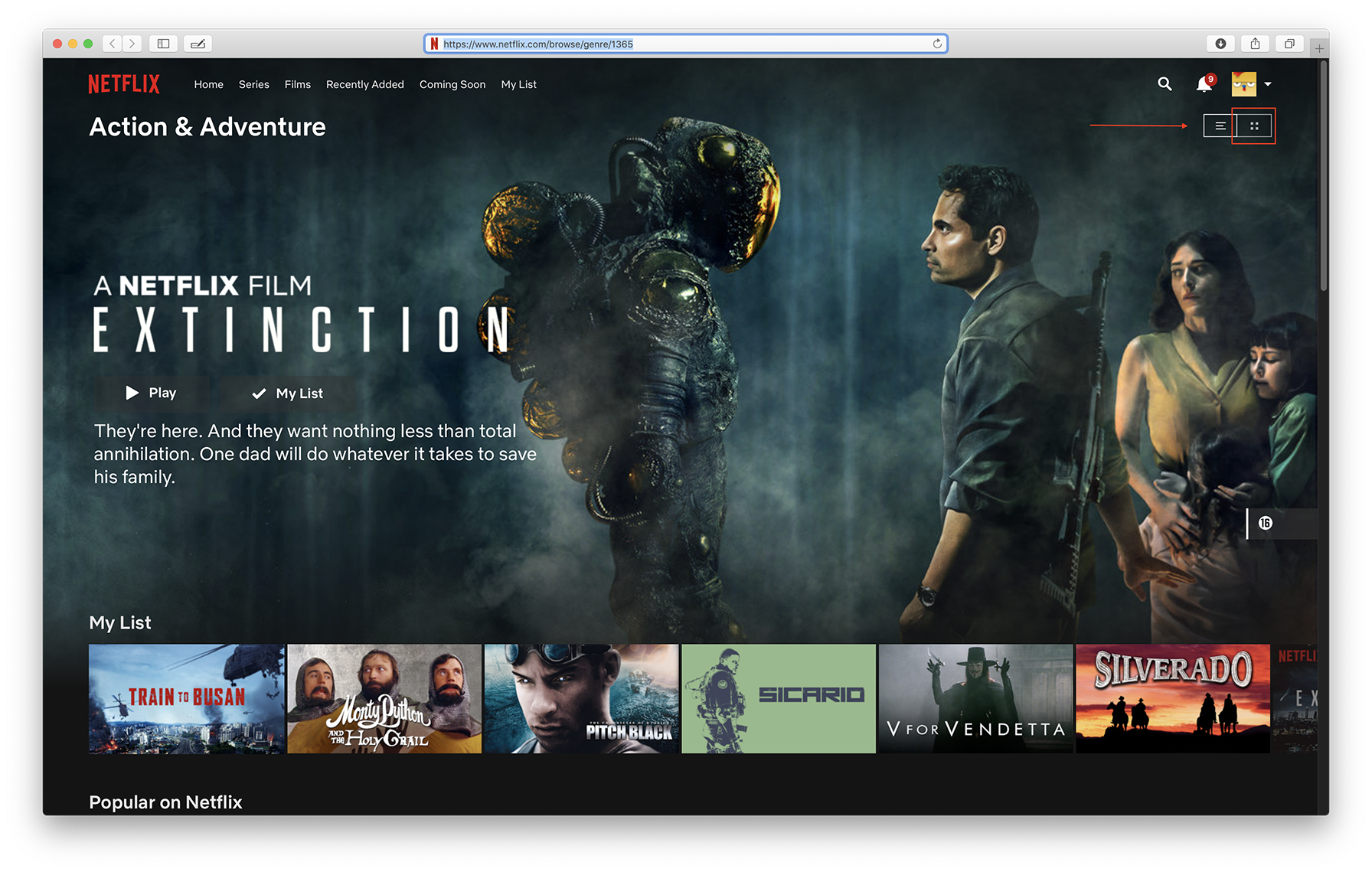Open the notifications bell

pos(1204,83)
